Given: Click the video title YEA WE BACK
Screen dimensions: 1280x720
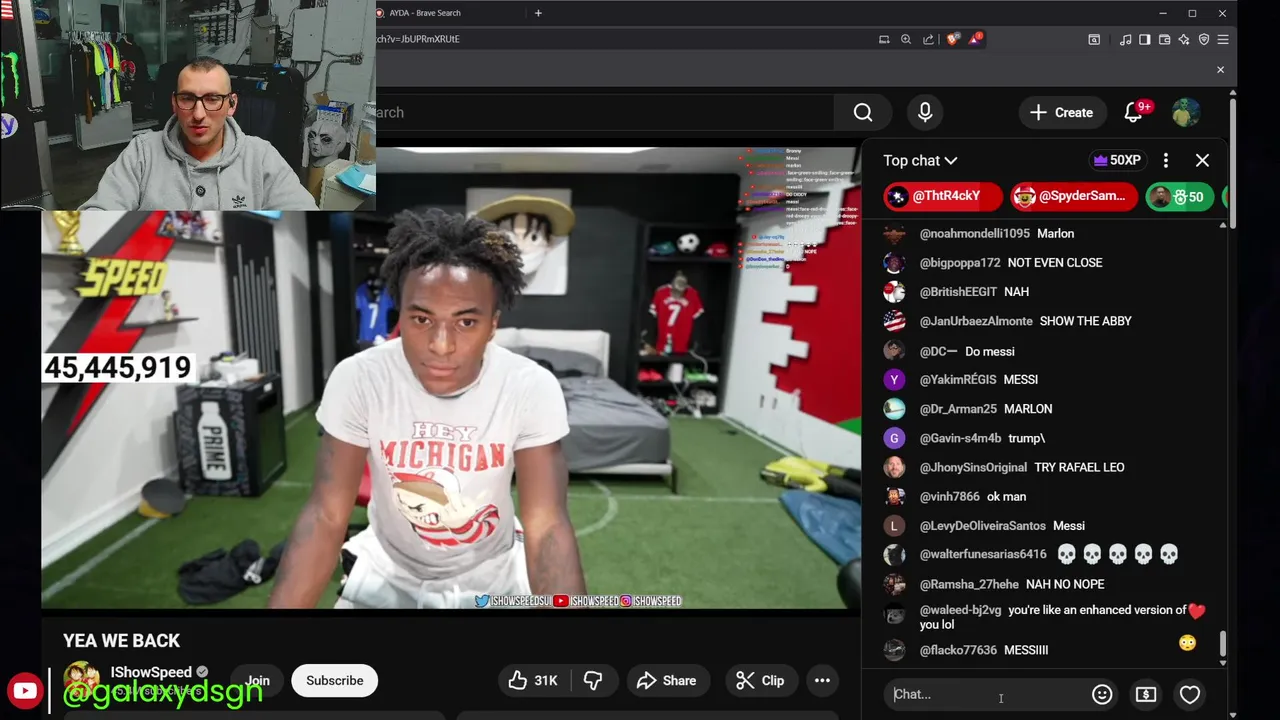Looking at the screenshot, I should point(122,641).
